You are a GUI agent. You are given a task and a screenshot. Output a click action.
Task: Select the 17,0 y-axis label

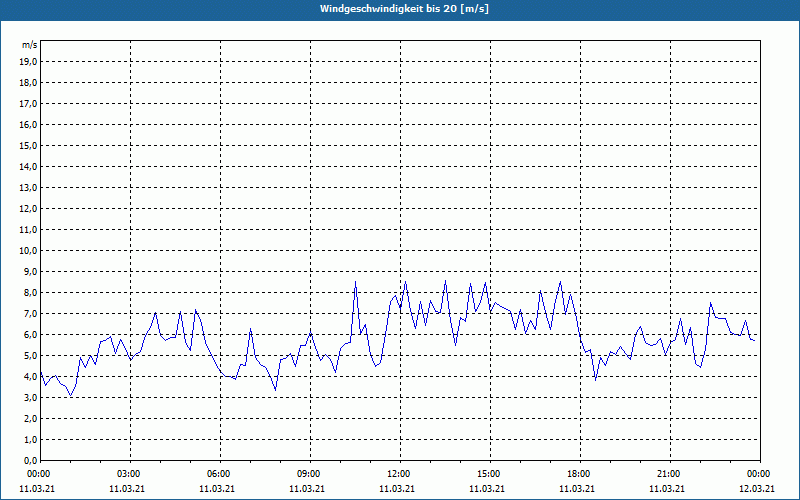[x=29, y=104]
